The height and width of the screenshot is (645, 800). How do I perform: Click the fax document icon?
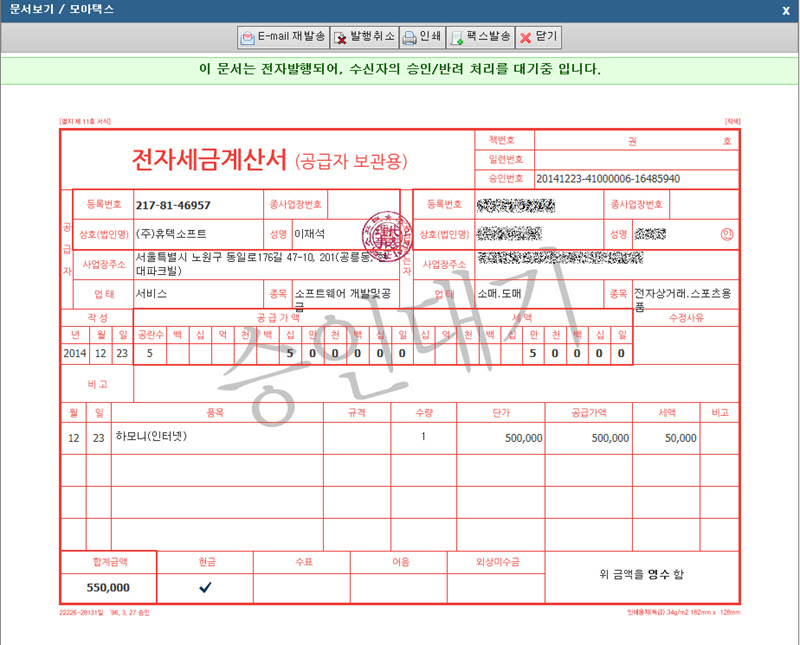tap(457, 38)
